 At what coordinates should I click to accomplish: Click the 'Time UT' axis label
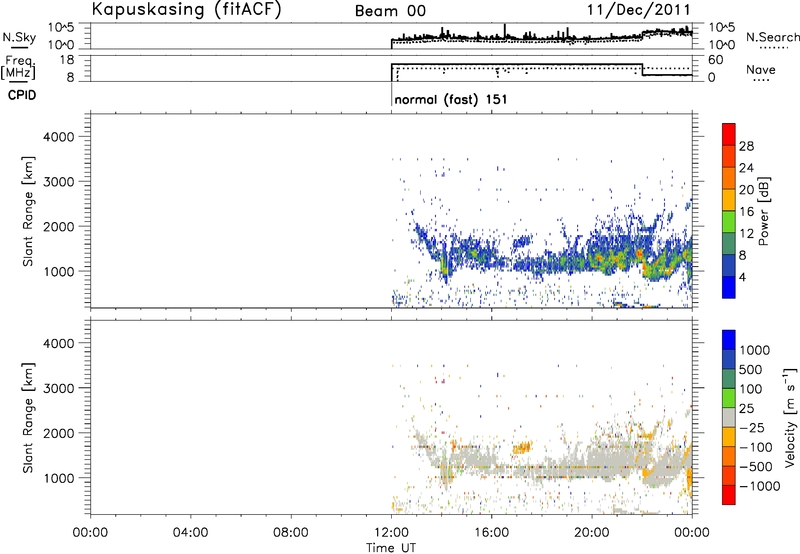[x=391, y=548]
